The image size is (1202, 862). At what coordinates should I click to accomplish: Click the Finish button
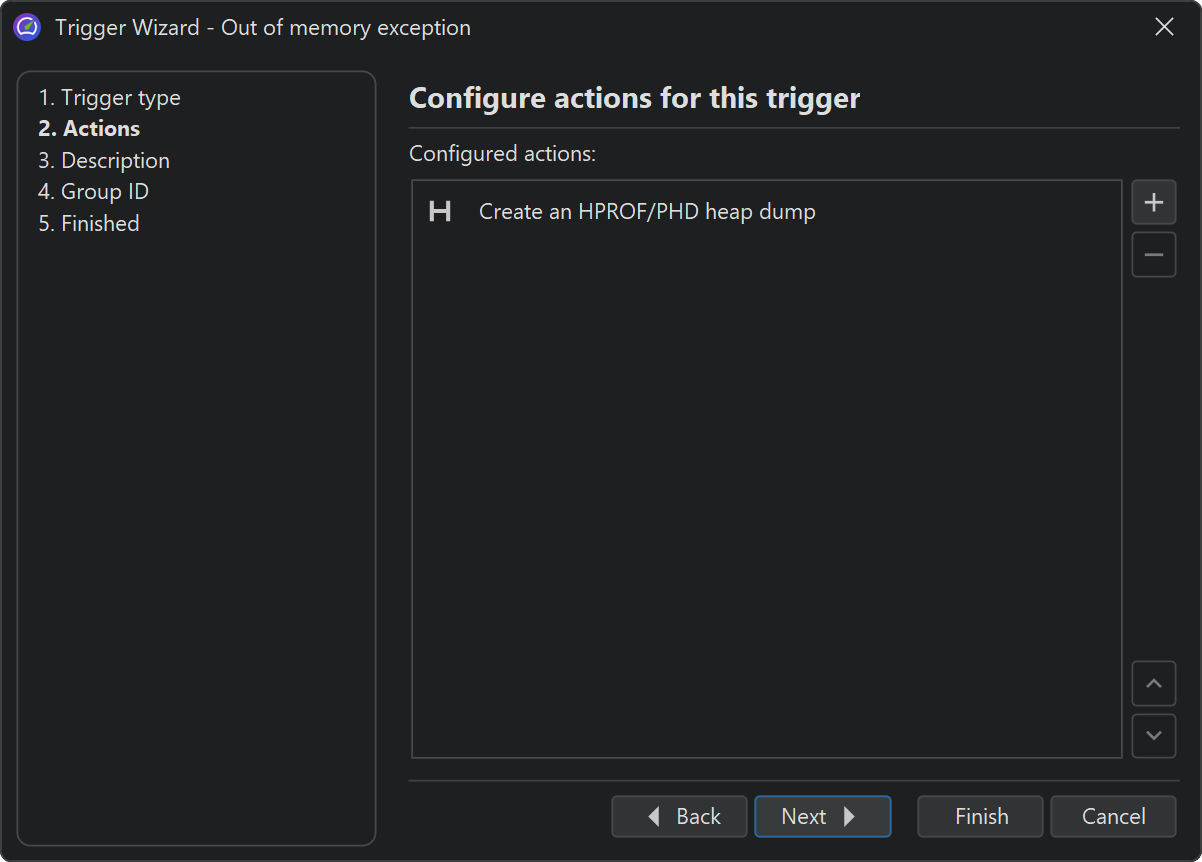[980, 817]
